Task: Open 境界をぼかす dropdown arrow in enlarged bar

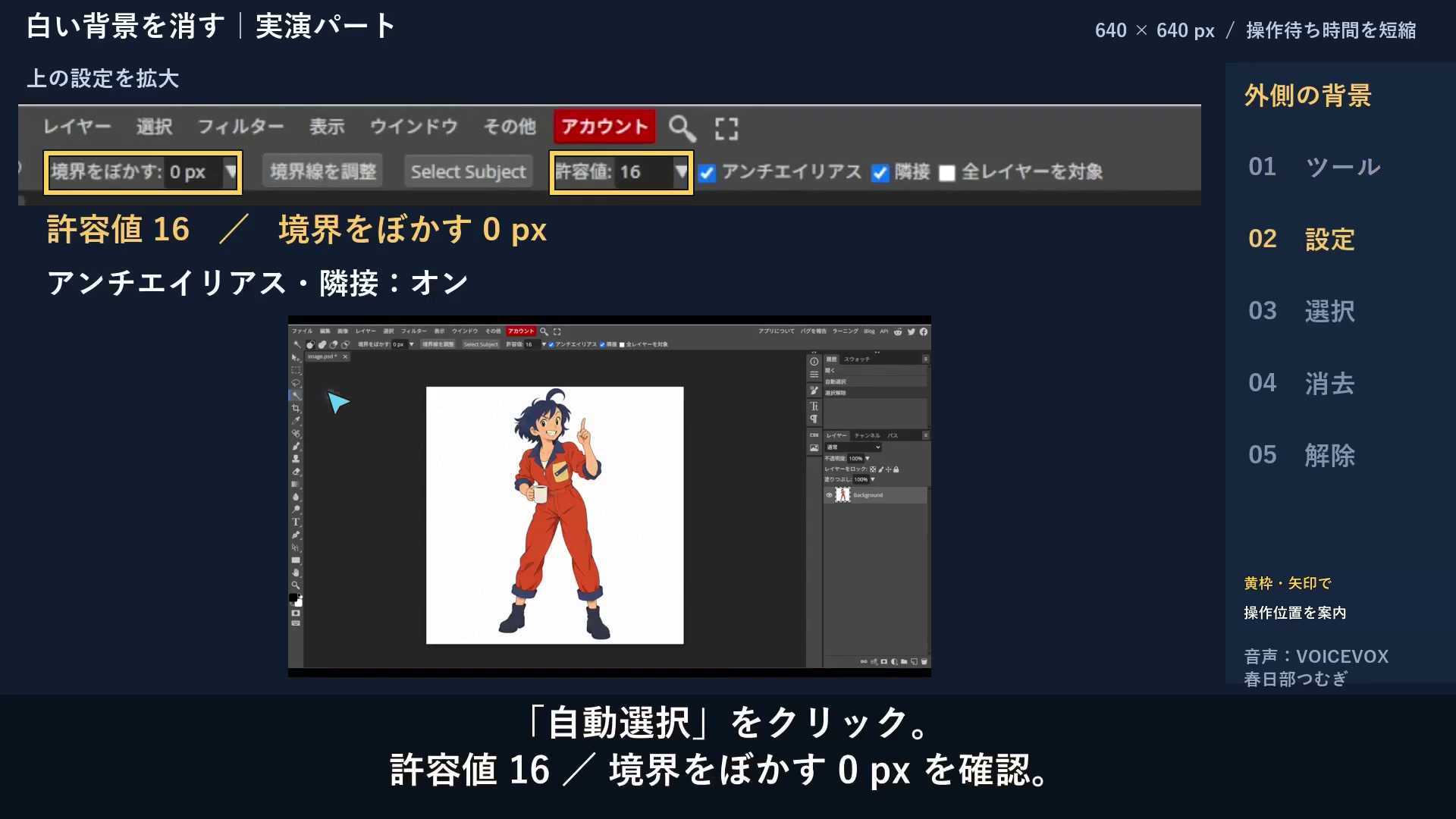Action: (231, 172)
